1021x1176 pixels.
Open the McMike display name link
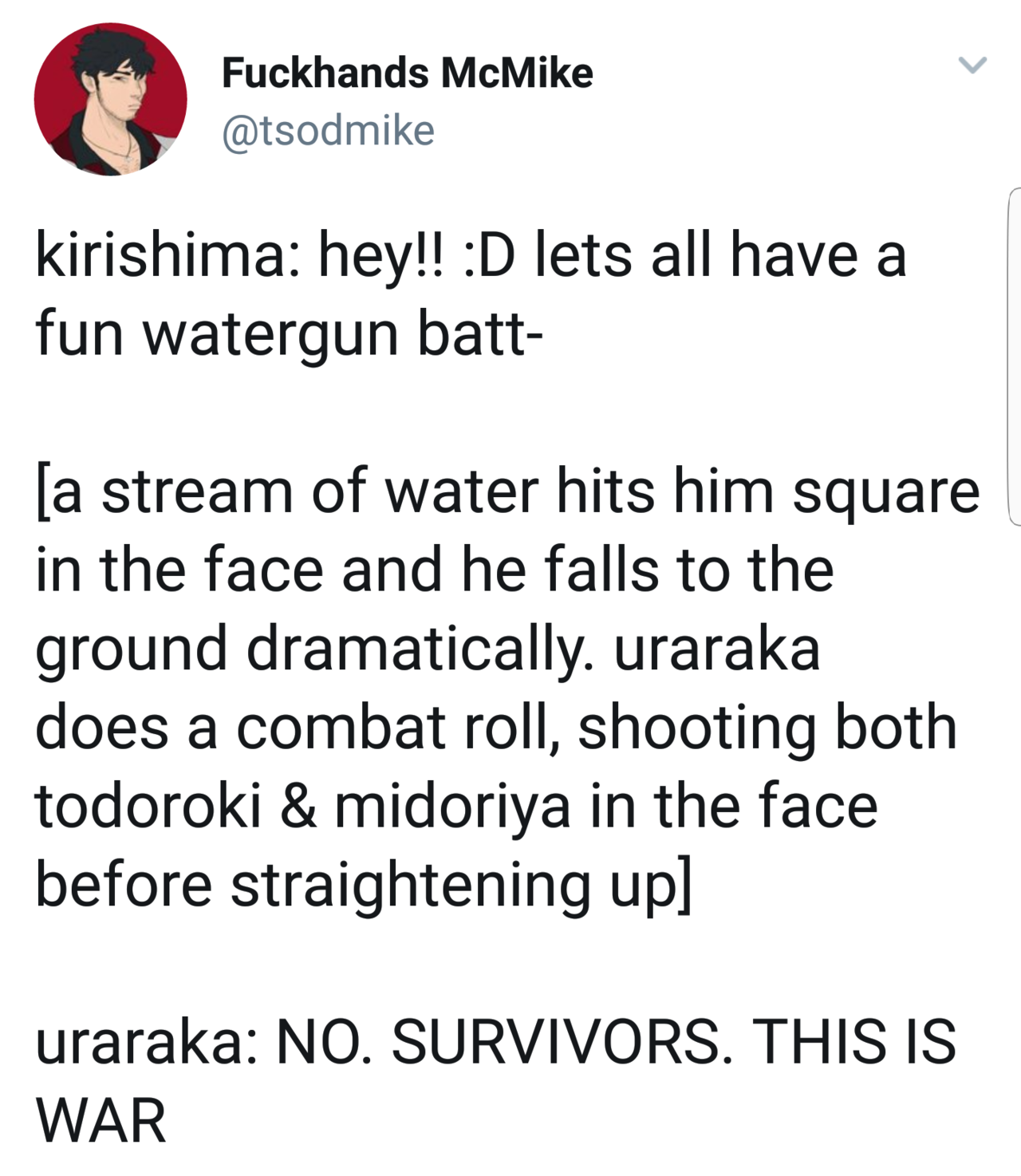[407, 73]
